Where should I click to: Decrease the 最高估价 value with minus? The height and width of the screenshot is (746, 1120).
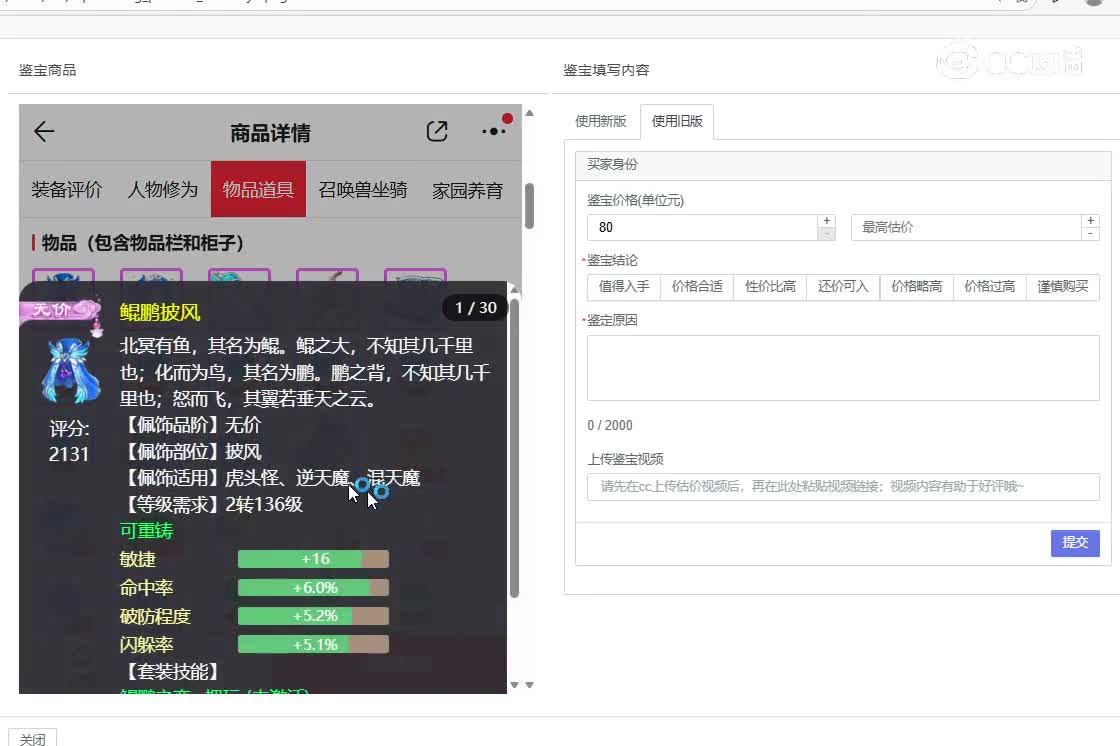click(1090, 234)
